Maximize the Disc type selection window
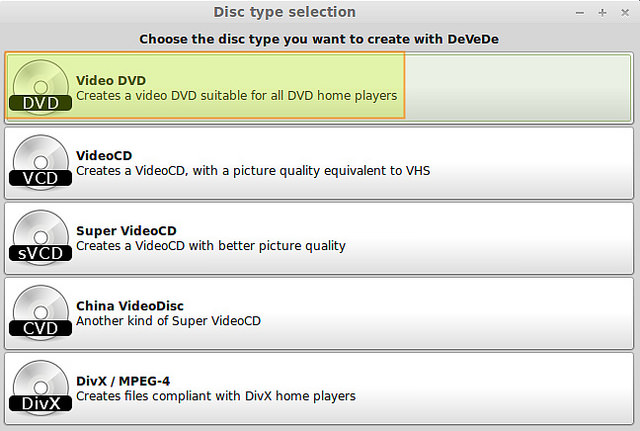640x431 pixels. (x=602, y=12)
